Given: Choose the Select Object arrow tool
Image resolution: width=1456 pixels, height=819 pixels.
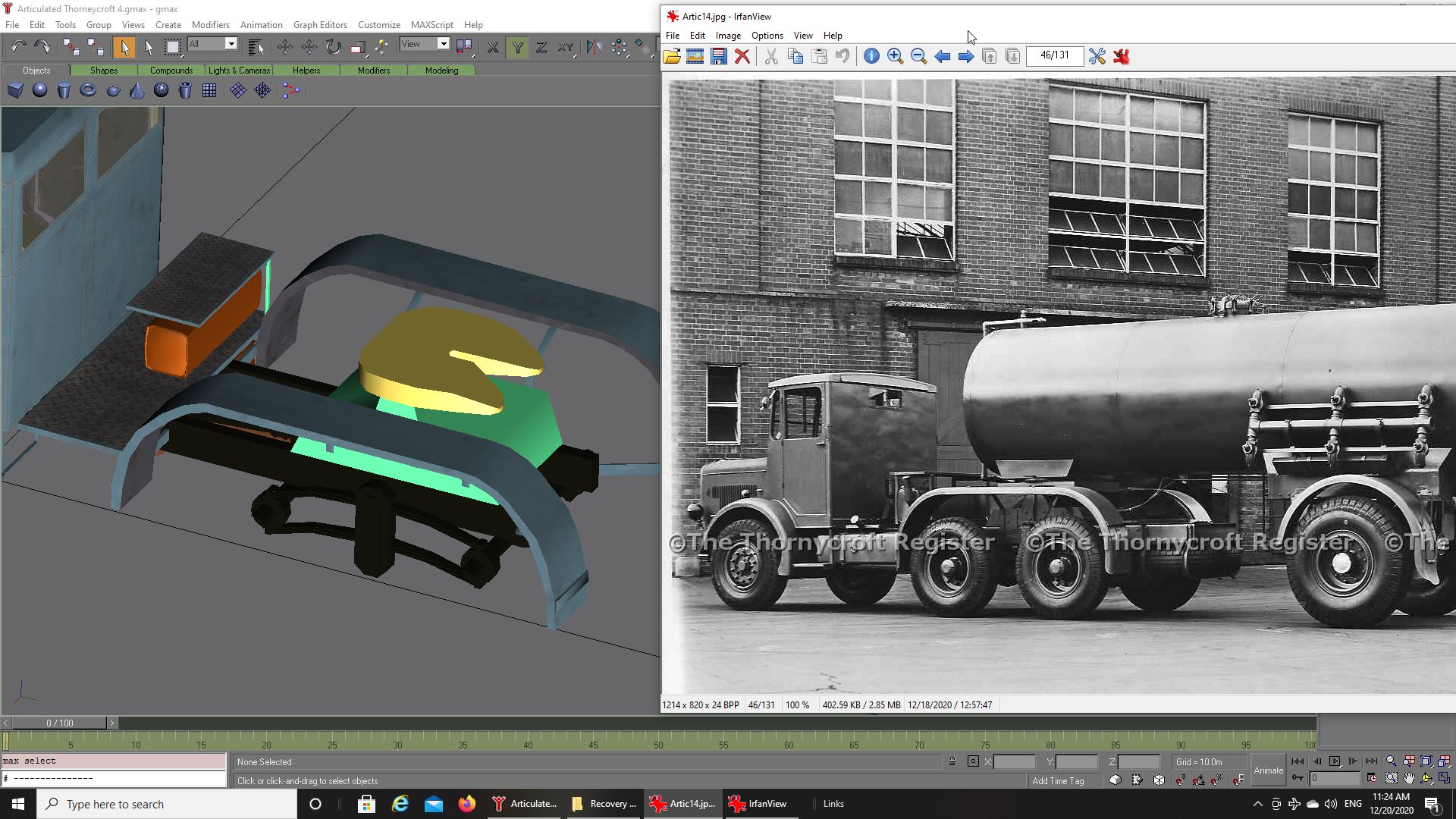Looking at the screenshot, I should pos(124,47).
